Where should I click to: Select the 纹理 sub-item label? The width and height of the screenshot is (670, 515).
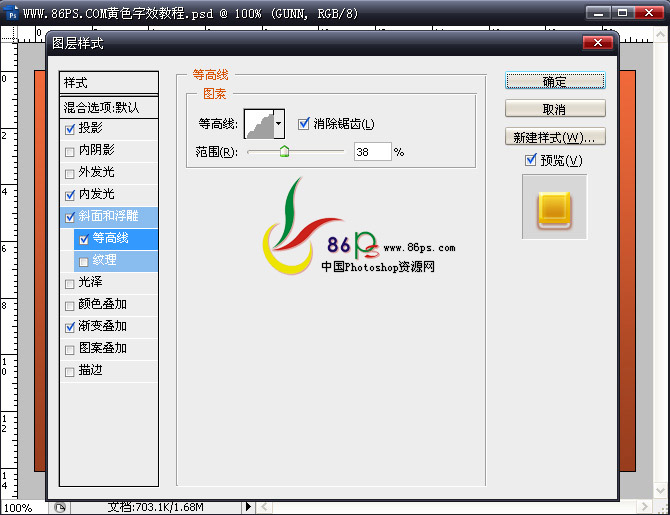[x=105, y=260]
